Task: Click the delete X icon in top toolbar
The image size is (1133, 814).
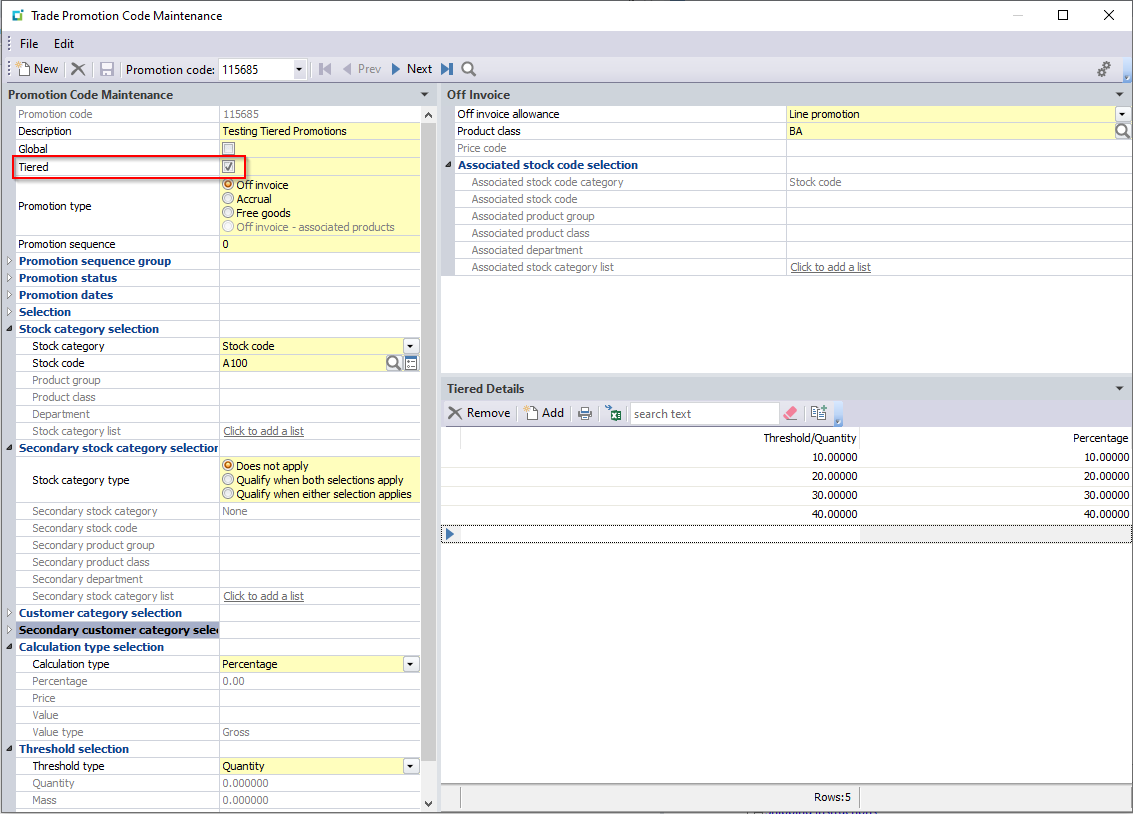Action: tap(78, 69)
